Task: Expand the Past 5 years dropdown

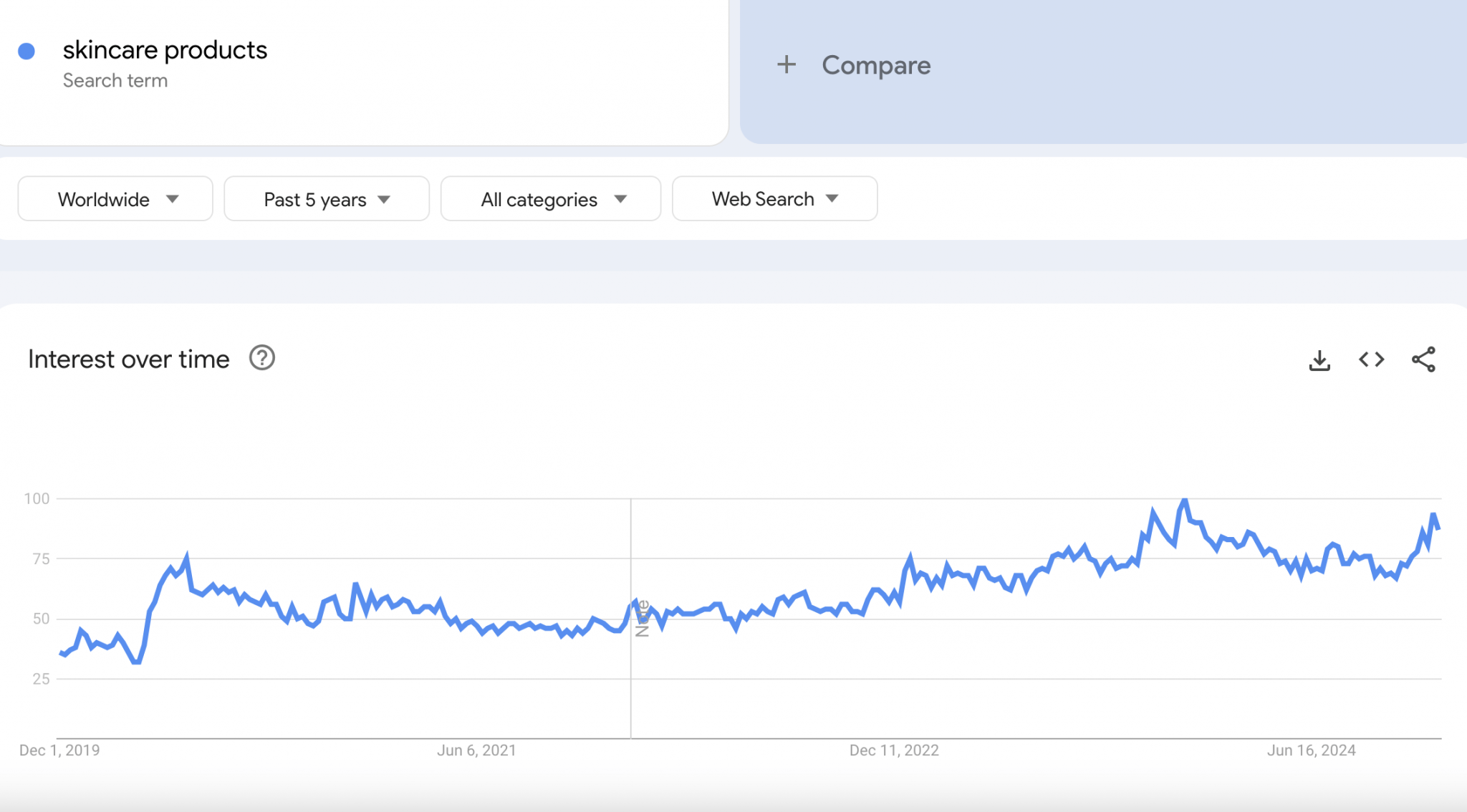Action: point(327,199)
